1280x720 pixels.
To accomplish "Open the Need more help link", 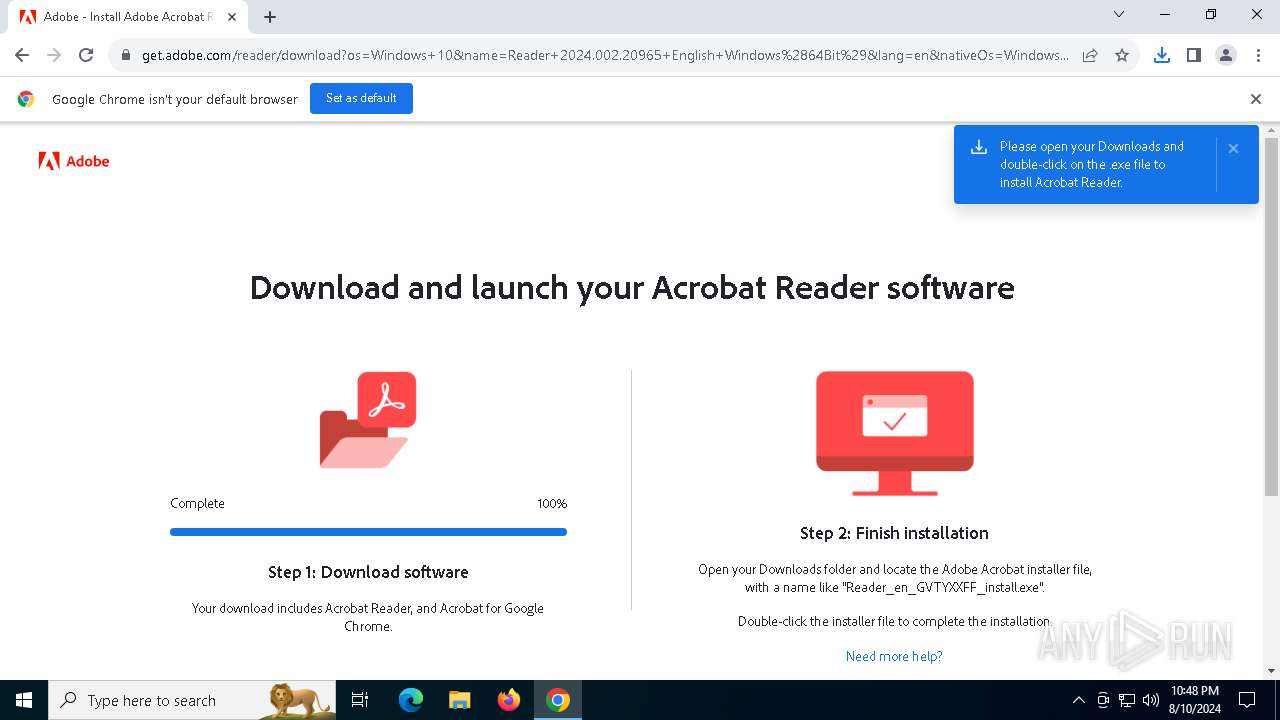I will [894, 656].
